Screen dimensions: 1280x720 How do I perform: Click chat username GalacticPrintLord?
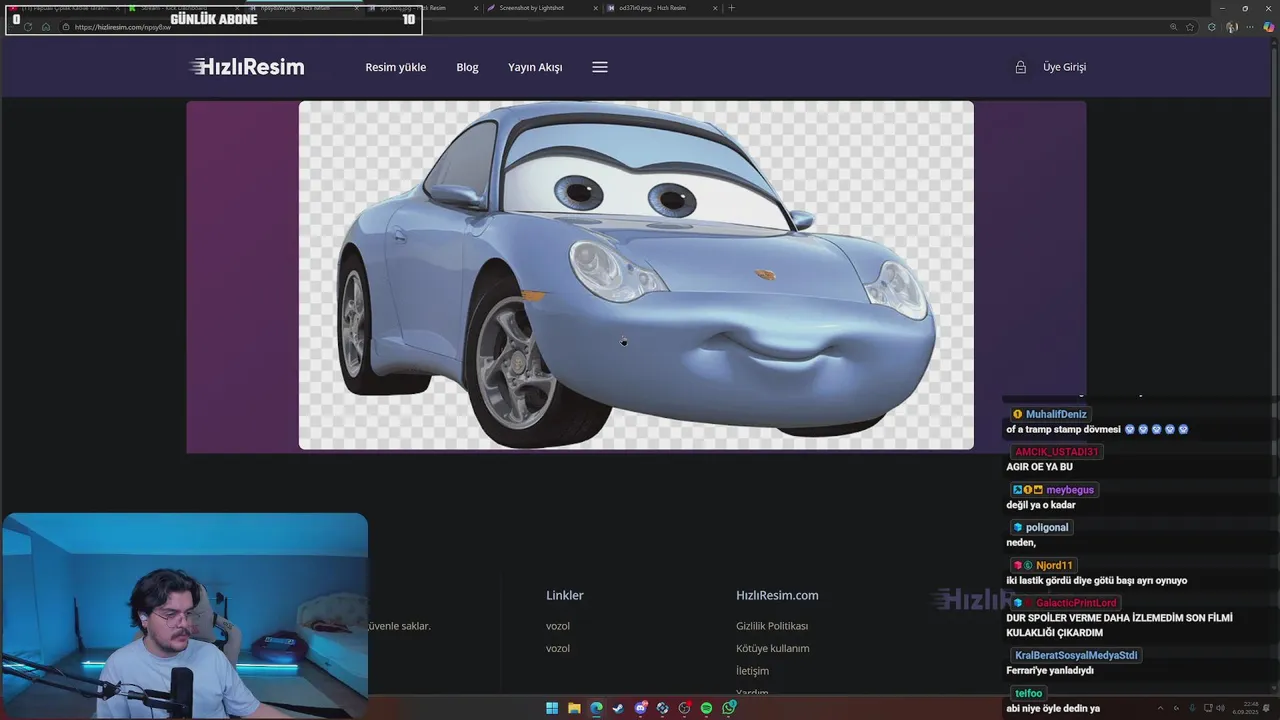click(1076, 603)
